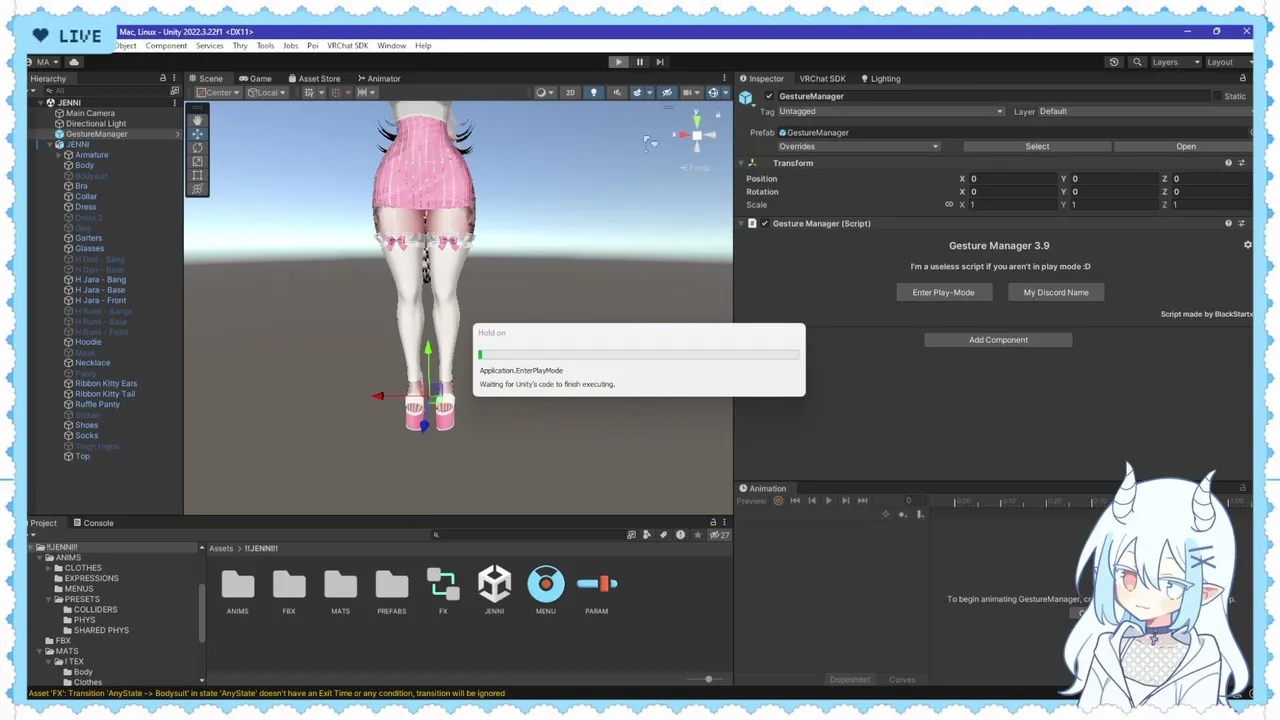Toggle Scene visibility eye icon
The width and height of the screenshot is (1280, 720).
point(666,93)
